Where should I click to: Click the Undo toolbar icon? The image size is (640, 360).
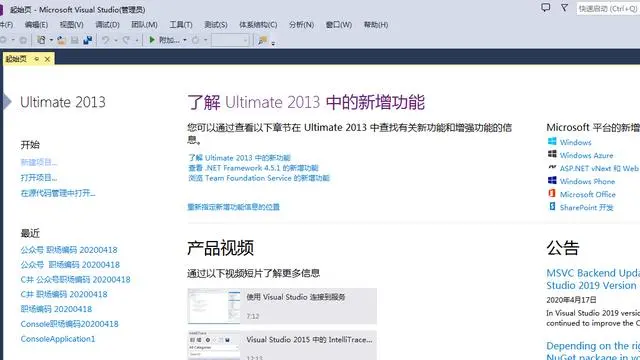click(x=106, y=40)
